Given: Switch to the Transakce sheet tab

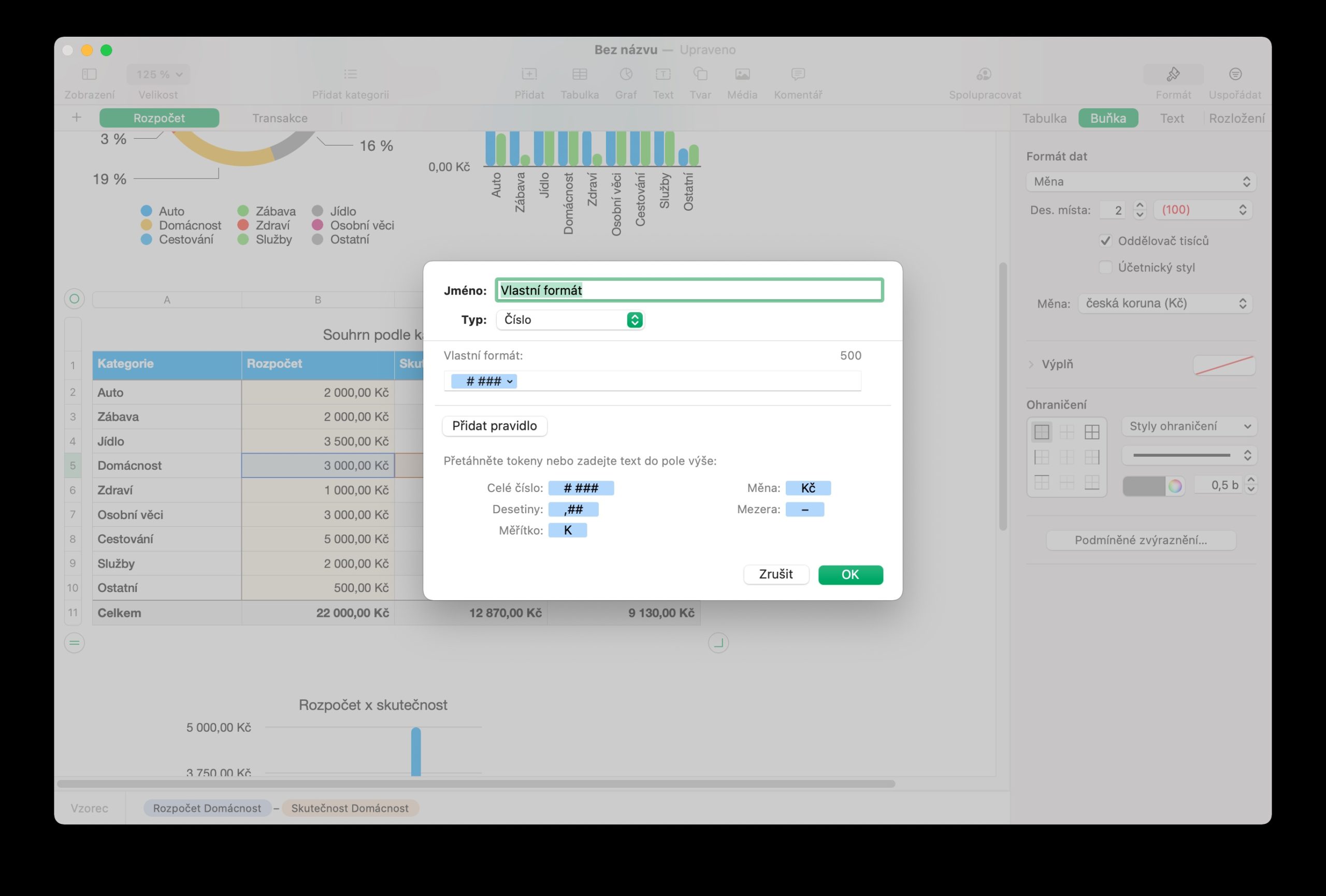Looking at the screenshot, I should coord(280,118).
